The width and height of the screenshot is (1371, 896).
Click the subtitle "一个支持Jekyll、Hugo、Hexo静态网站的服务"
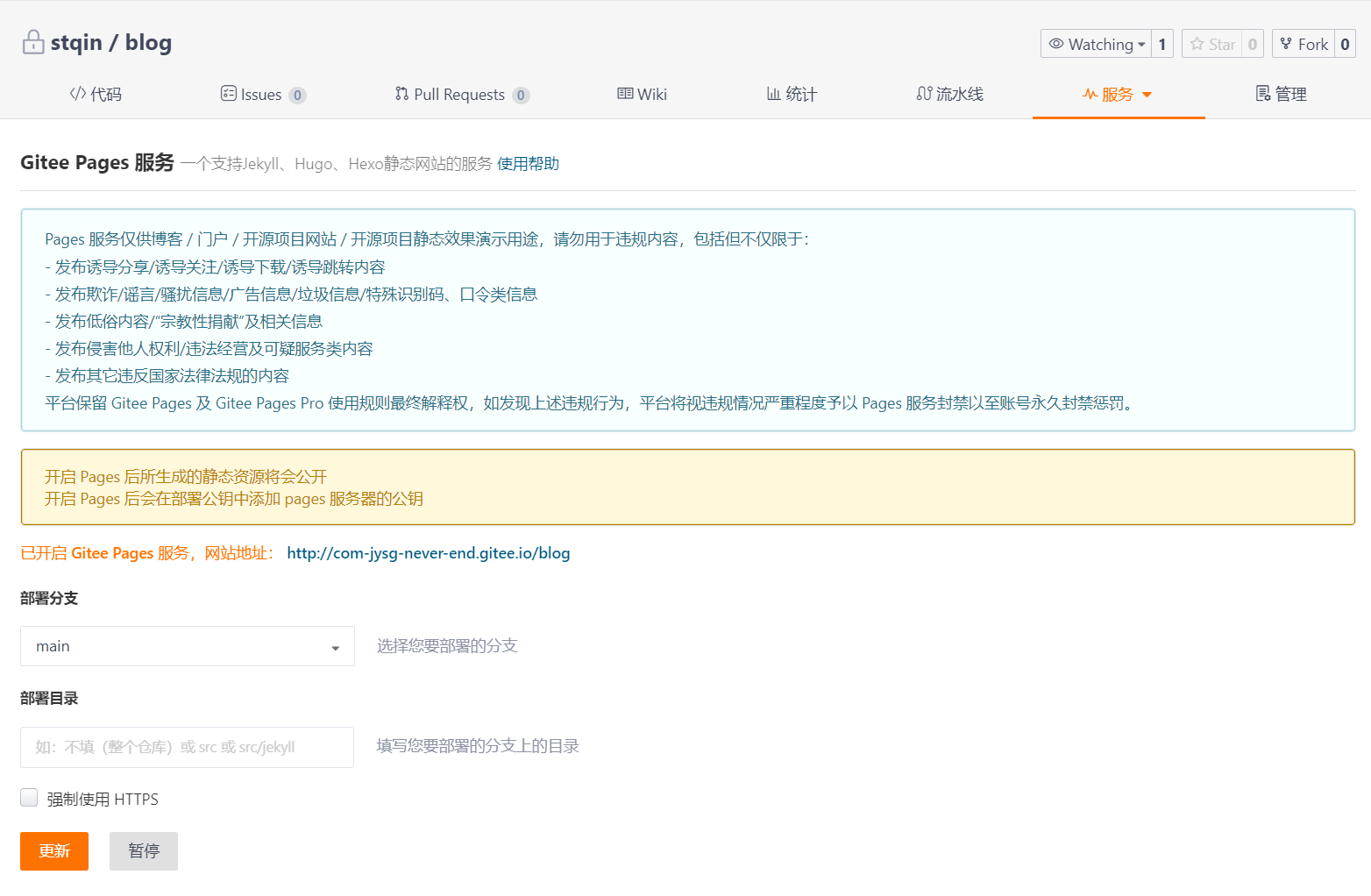(x=337, y=164)
